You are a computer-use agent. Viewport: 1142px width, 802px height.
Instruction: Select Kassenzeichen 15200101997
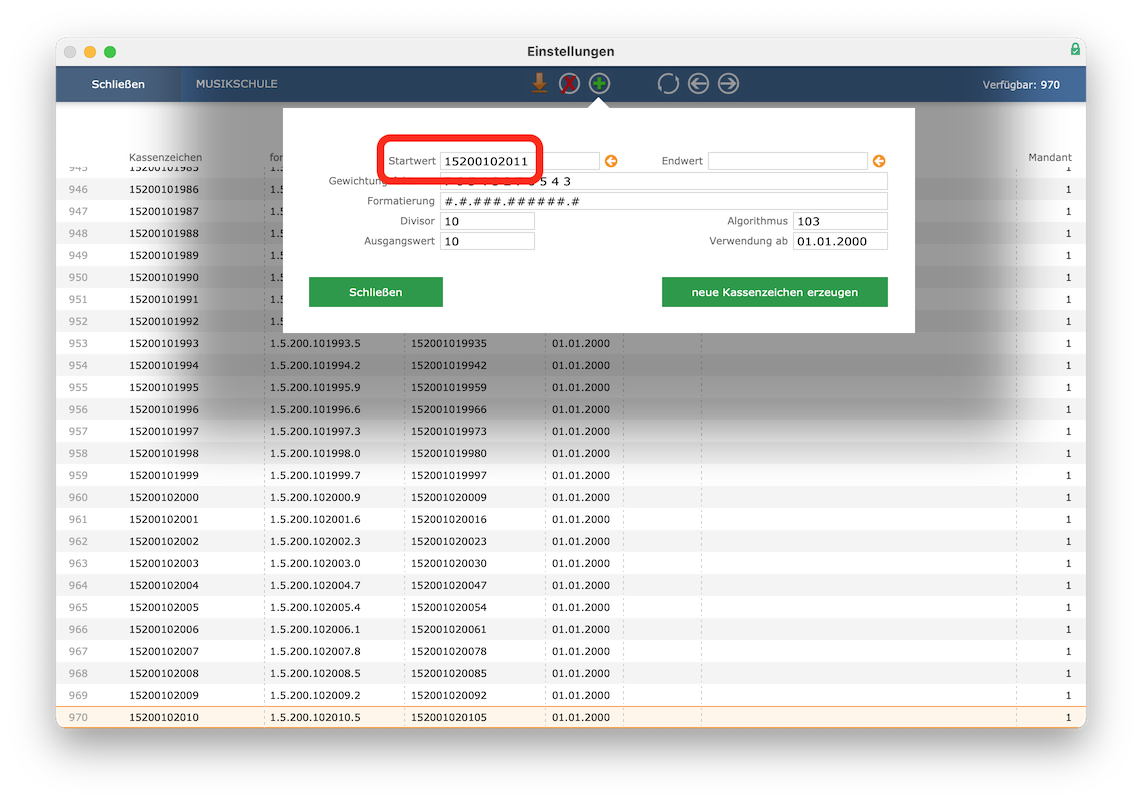pyautogui.click(x=164, y=431)
